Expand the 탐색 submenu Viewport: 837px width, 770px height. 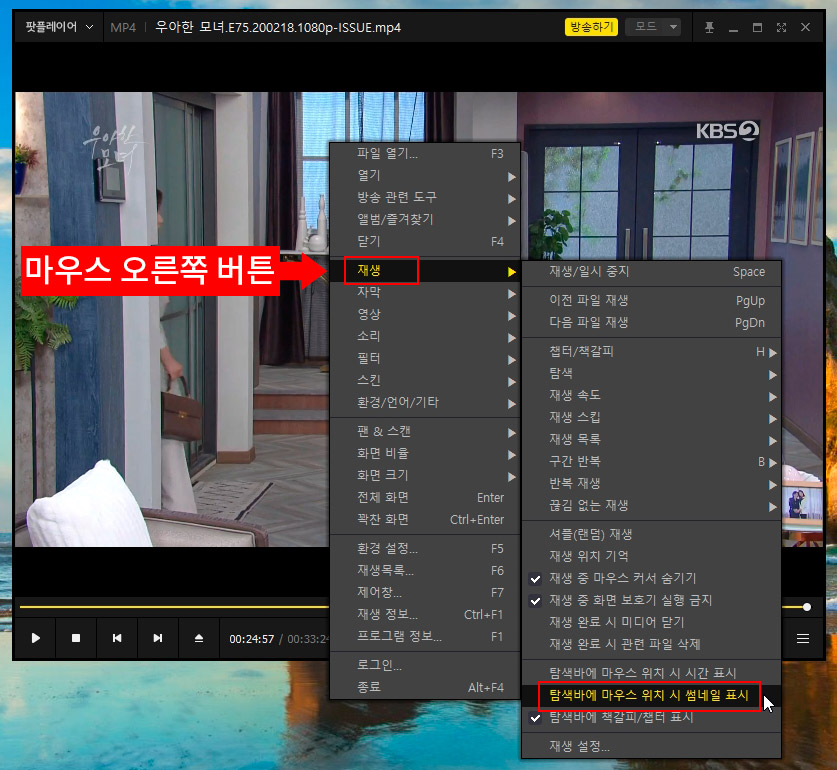point(651,374)
